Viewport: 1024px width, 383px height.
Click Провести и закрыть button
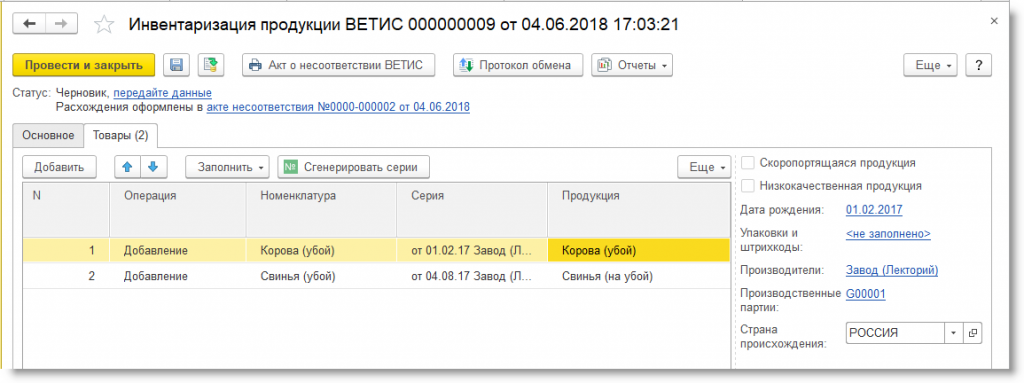tap(84, 65)
